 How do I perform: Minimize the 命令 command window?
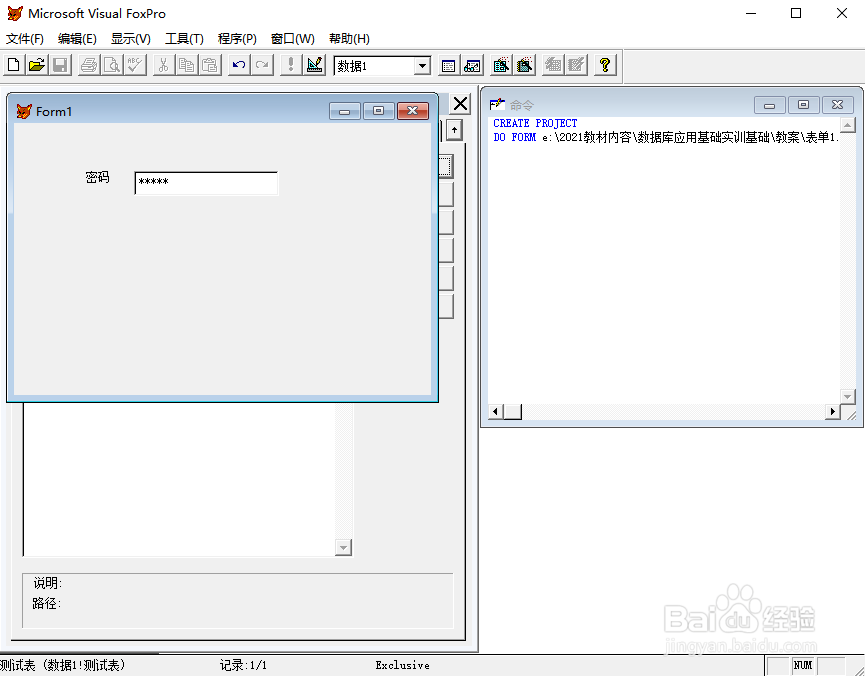click(770, 105)
